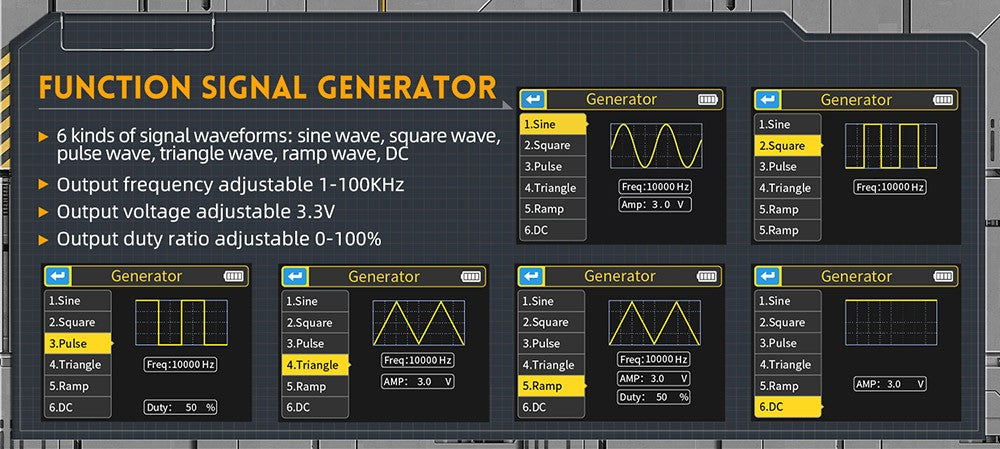Select the highlighted 1.Sine menu entry
The height and width of the screenshot is (449, 1000).
551,124
